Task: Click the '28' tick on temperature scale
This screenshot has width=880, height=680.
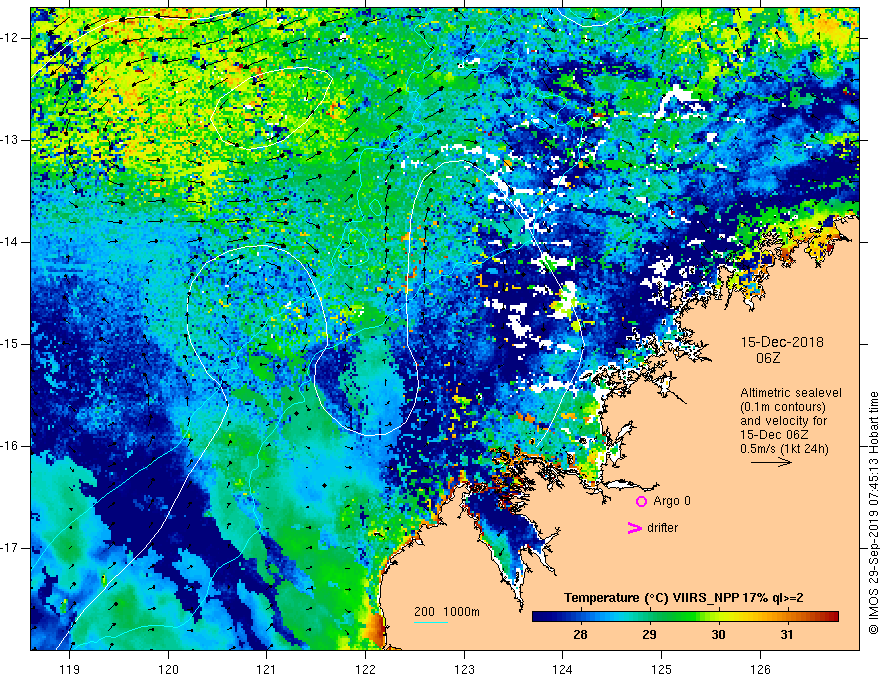Action: point(580,635)
